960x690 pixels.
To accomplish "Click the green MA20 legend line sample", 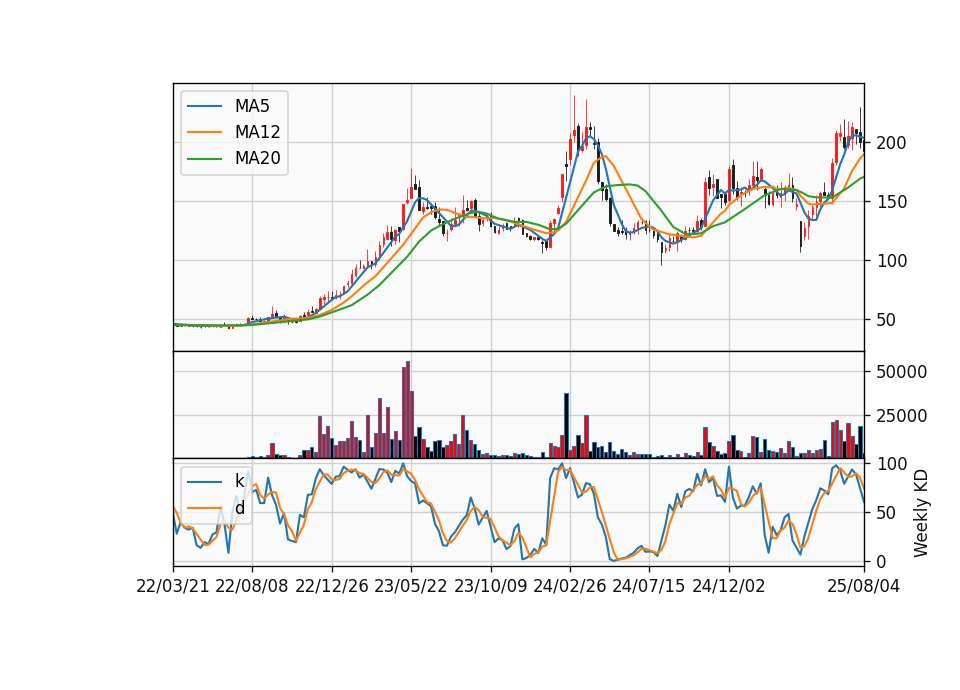I will (204, 159).
